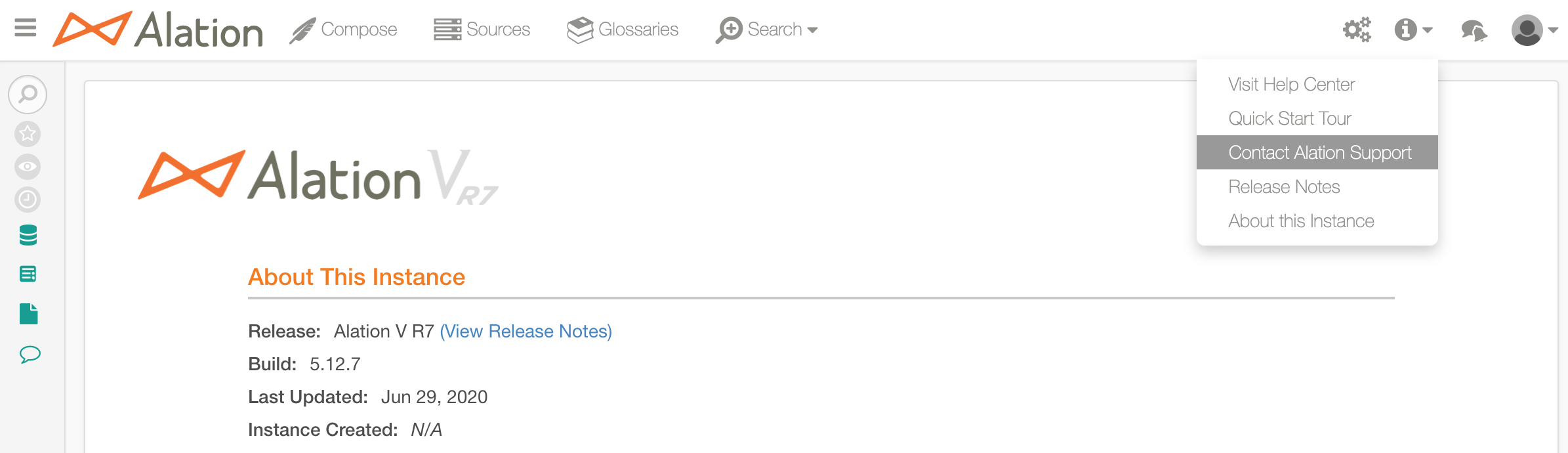The width and height of the screenshot is (1568, 453).
Task: Open favorites star in sidebar
Action: click(28, 134)
